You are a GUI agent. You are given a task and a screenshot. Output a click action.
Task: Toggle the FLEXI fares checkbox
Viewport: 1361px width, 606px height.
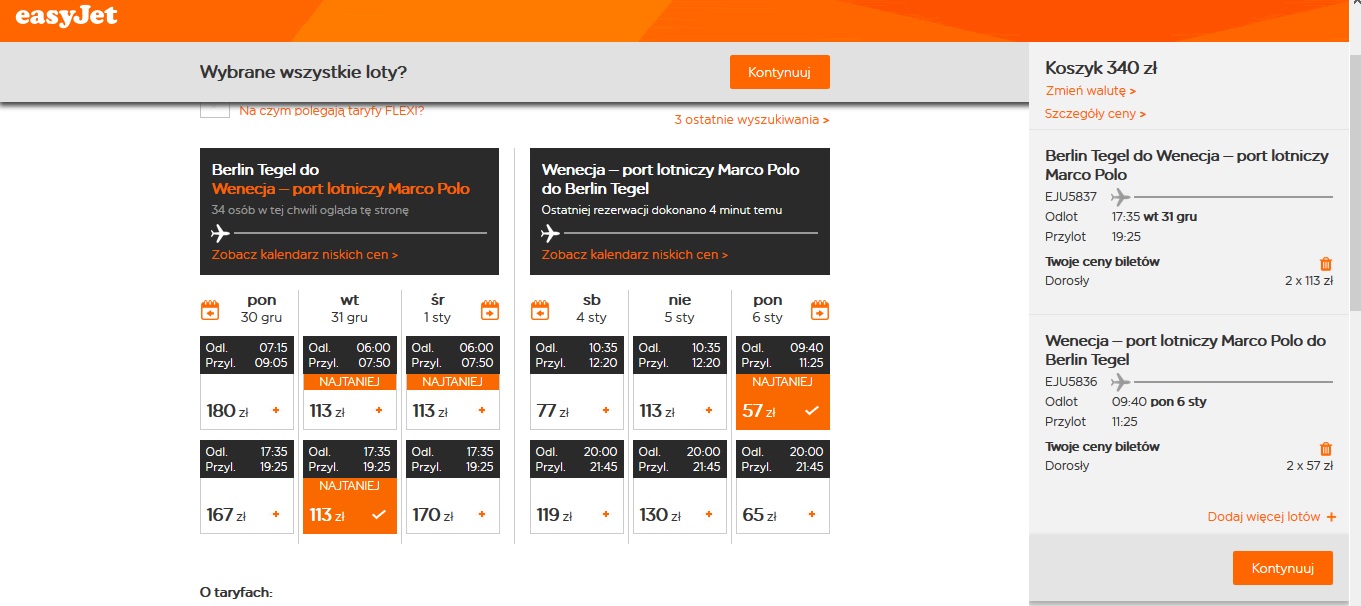tap(215, 110)
